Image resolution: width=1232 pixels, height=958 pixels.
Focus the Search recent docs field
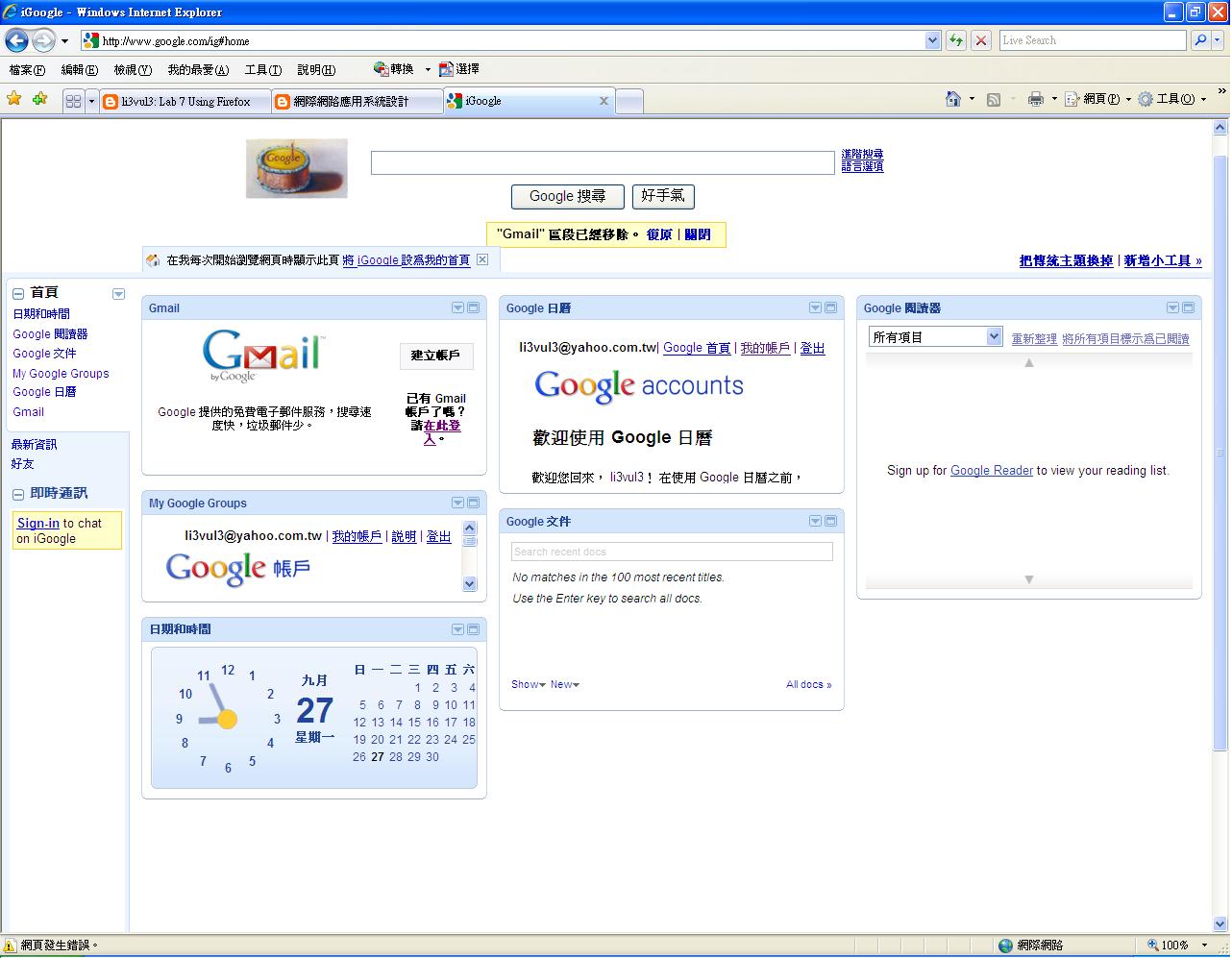672,552
